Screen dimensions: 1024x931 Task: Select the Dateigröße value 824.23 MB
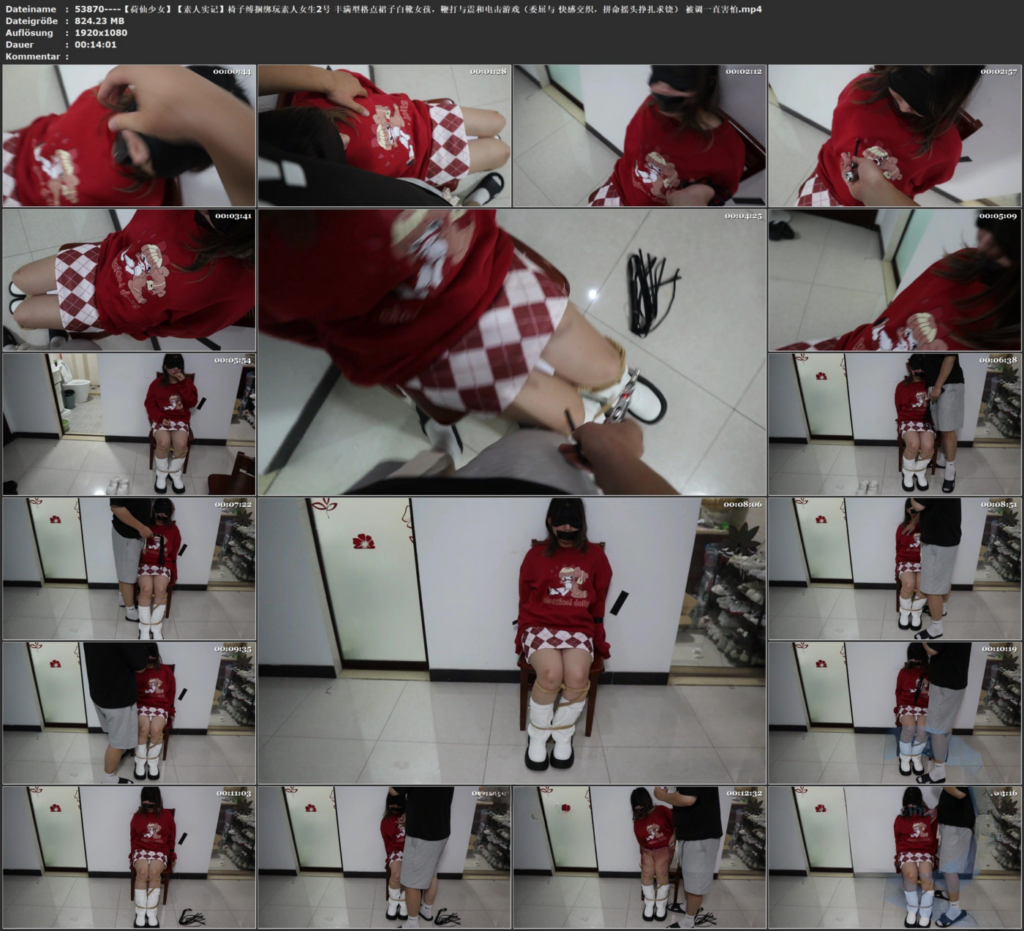coord(99,21)
